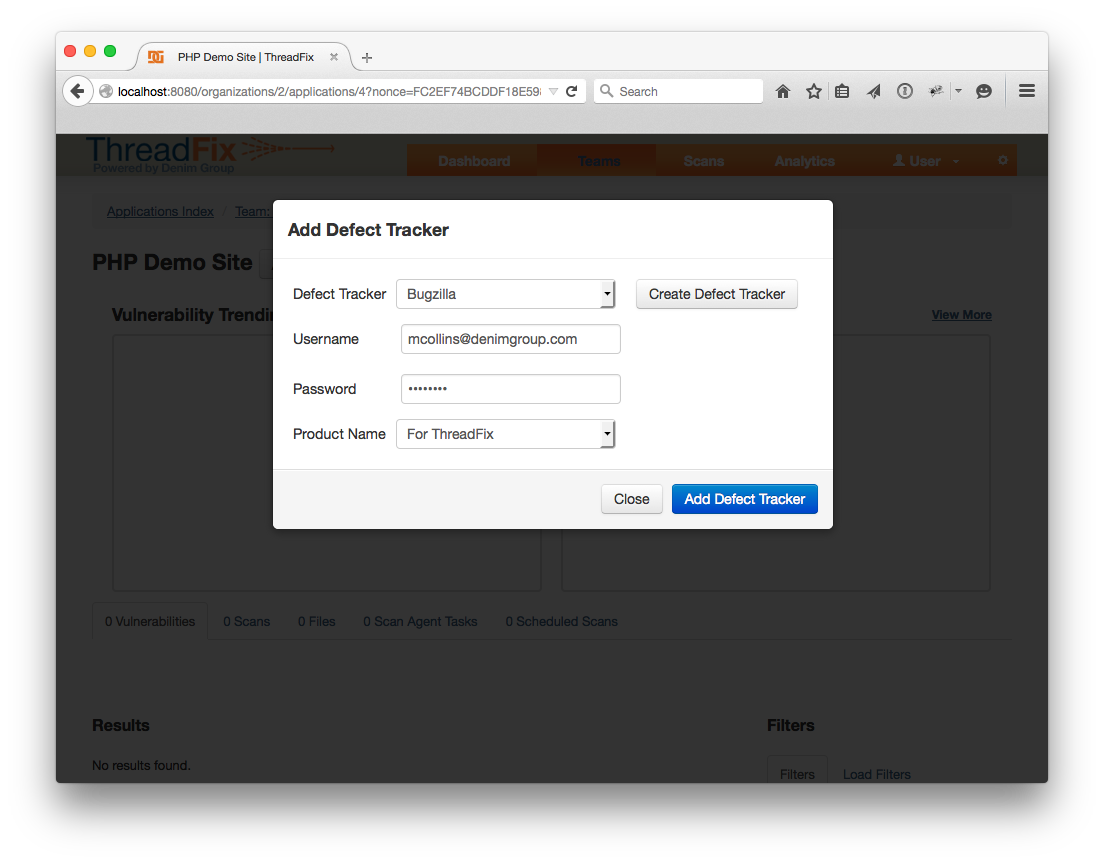
Task: Click the macOS green zoom button
Action: point(110,51)
